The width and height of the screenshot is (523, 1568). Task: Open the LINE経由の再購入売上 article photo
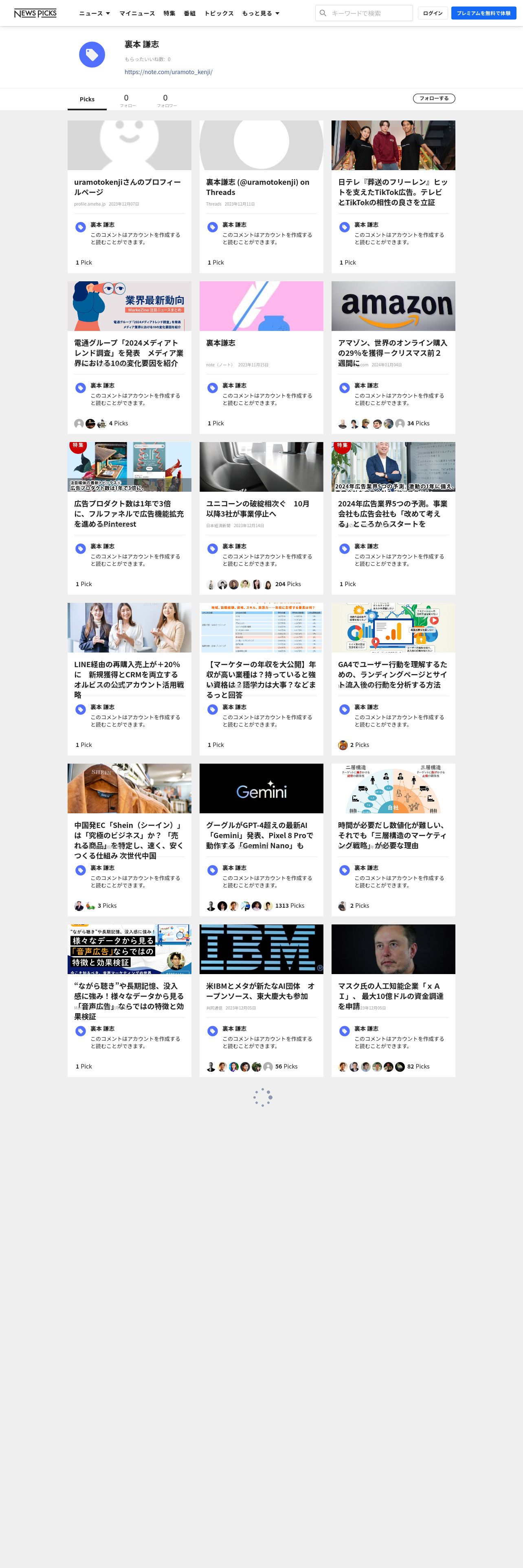click(129, 627)
